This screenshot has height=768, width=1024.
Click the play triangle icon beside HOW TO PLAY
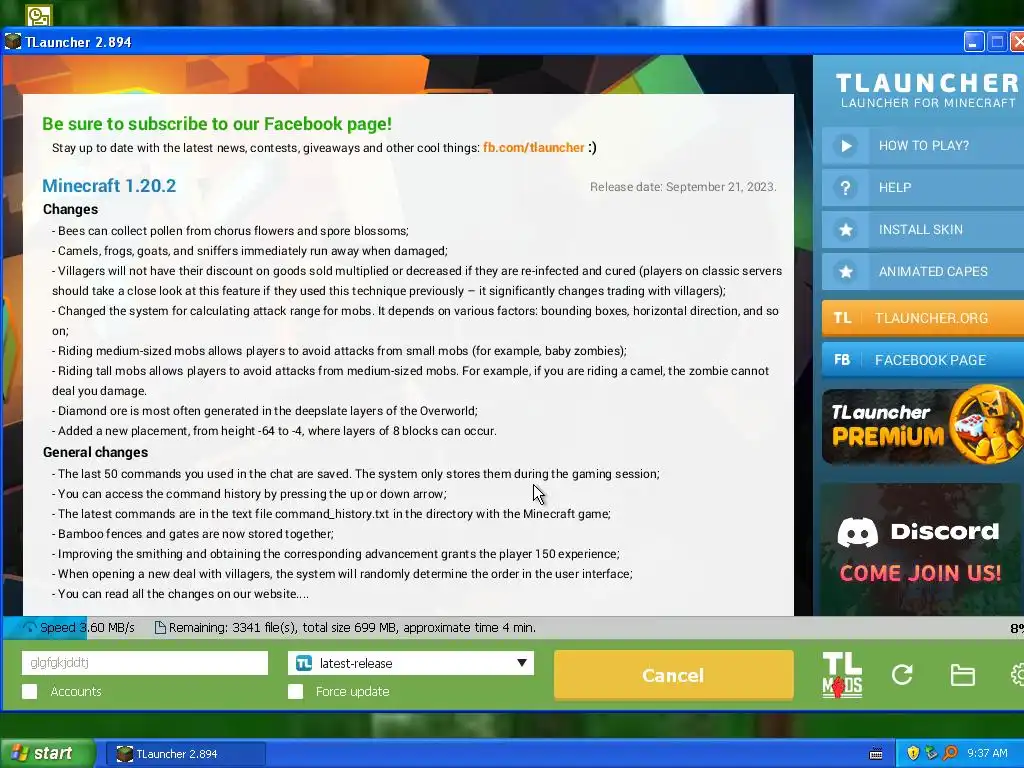(x=845, y=146)
